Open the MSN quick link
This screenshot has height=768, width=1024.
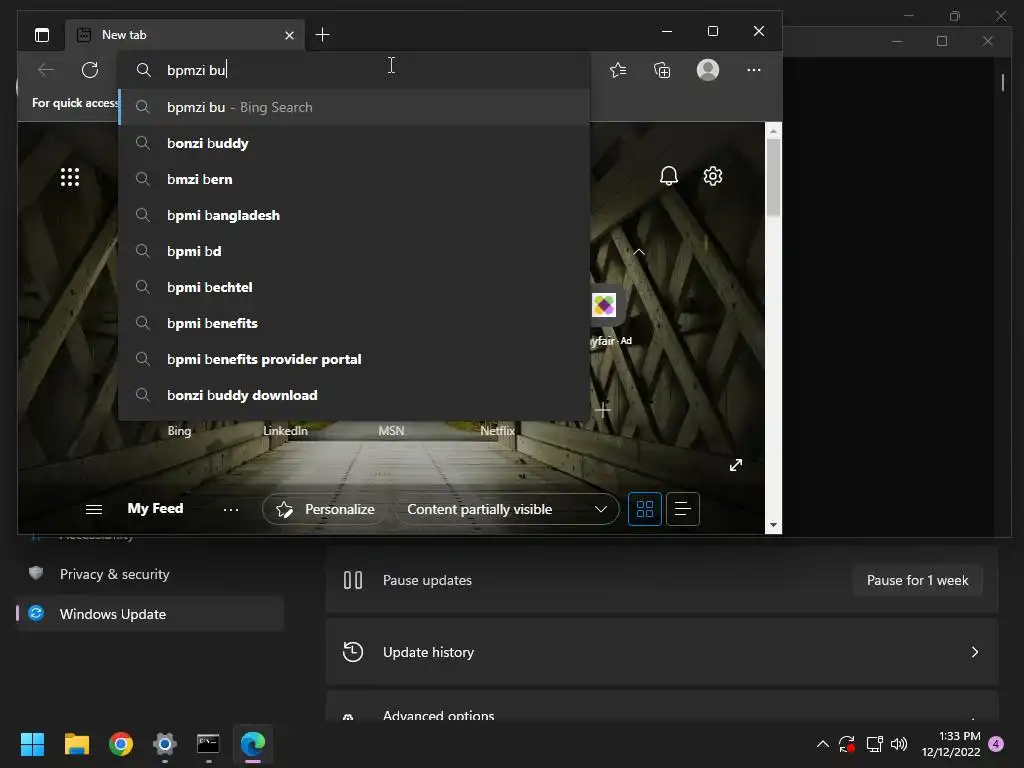(x=391, y=431)
